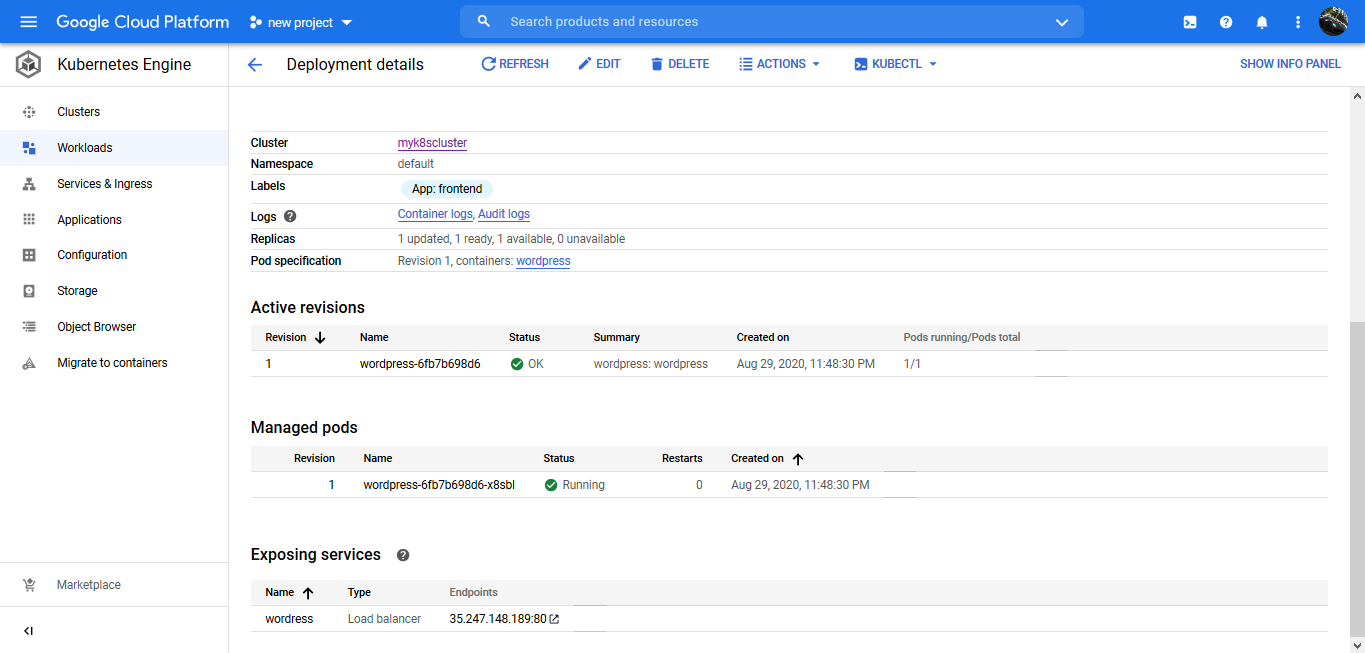
Task: Select Storage in the sidebar
Action: (x=77, y=291)
